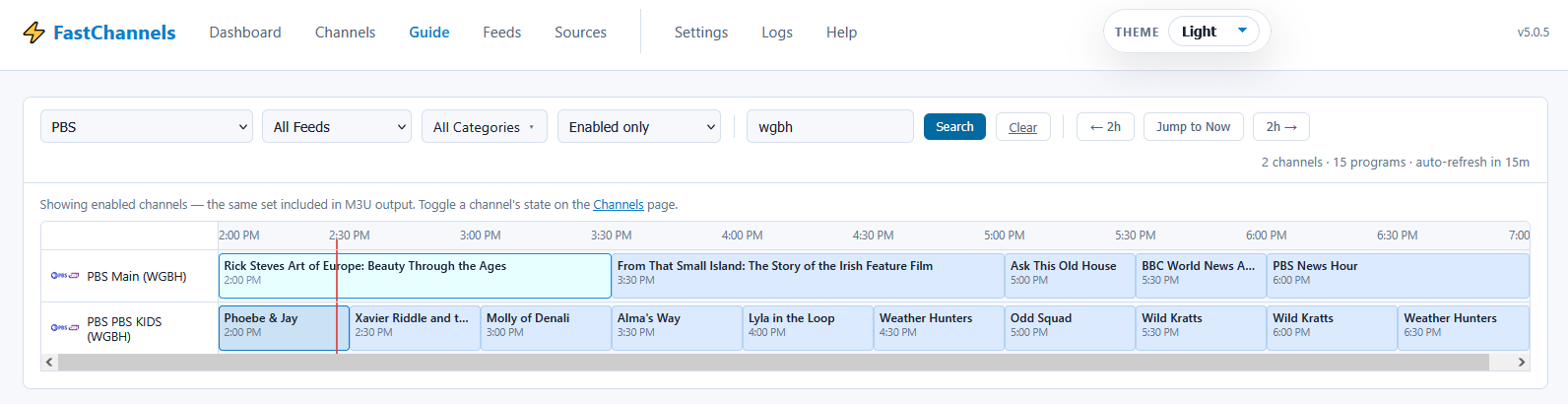Open Alma's Way program block
Image resolution: width=1568 pixels, height=404 pixels.
pyautogui.click(x=677, y=328)
